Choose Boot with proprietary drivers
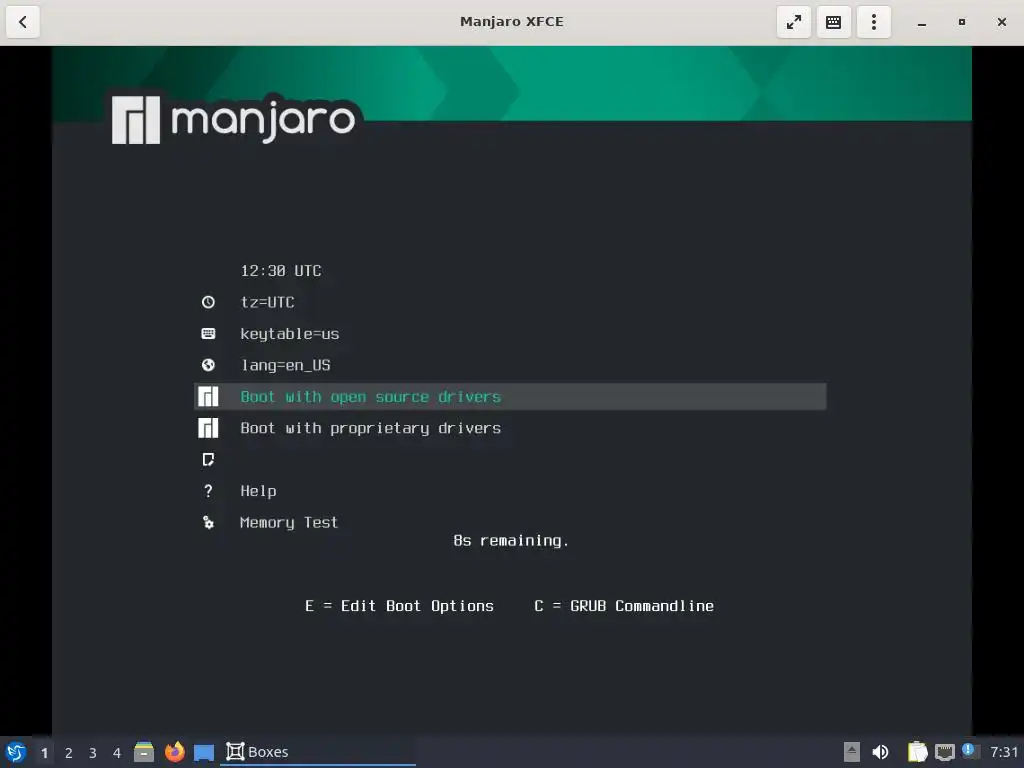Image resolution: width=1024 pixels, height=768 pixels. [510, 428]
